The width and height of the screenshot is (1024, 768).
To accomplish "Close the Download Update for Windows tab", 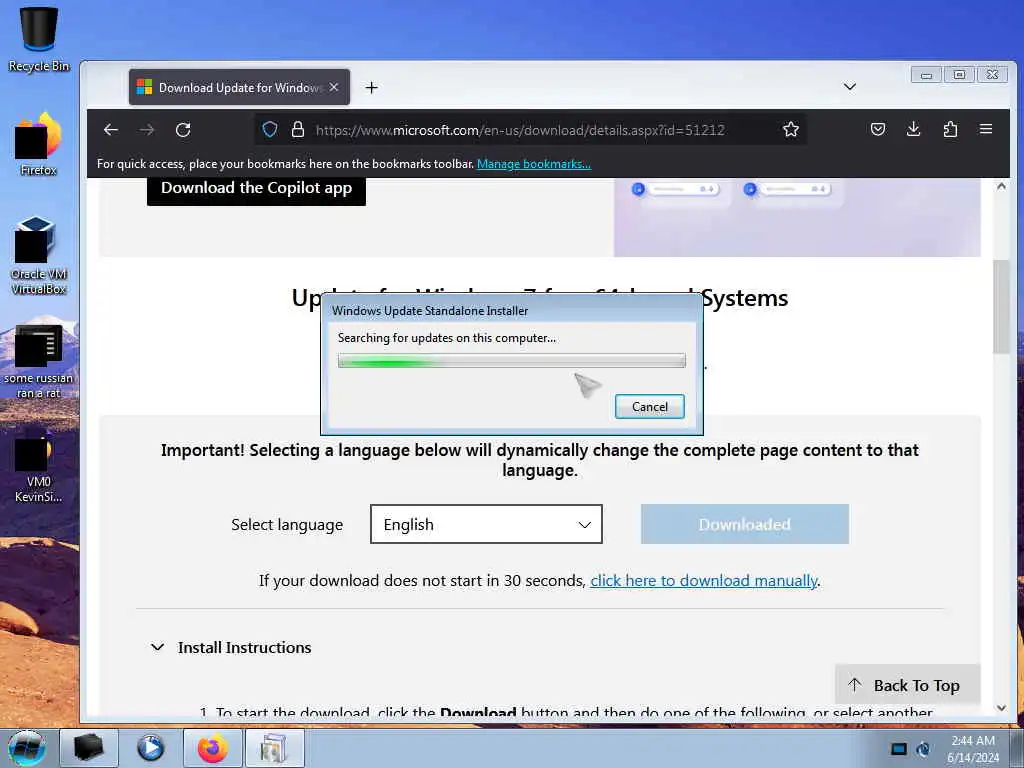I will click(334, 87).
